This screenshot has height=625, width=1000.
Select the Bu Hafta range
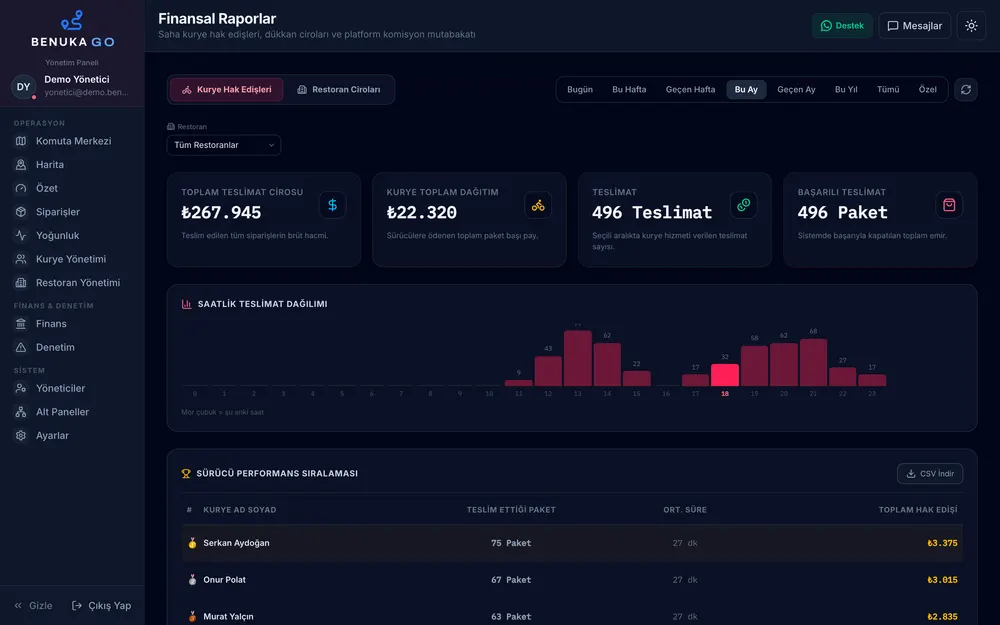pyautogui.click(x=629, y=89)
